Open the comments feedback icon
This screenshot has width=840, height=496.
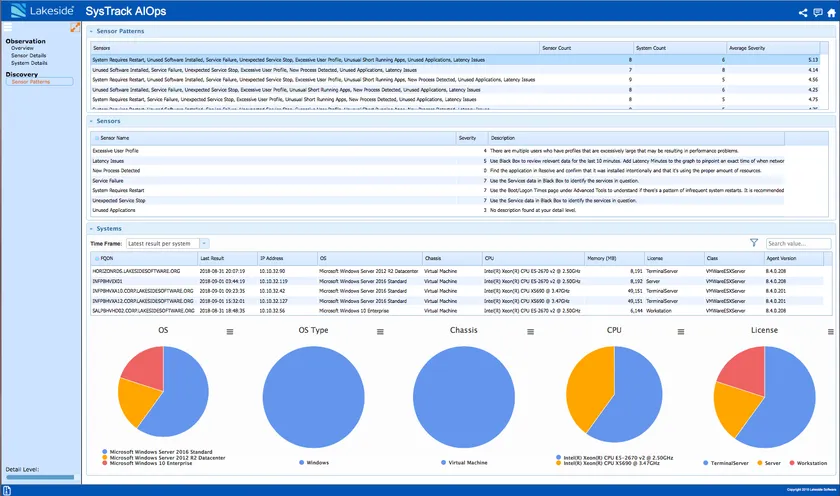(817, 12)
